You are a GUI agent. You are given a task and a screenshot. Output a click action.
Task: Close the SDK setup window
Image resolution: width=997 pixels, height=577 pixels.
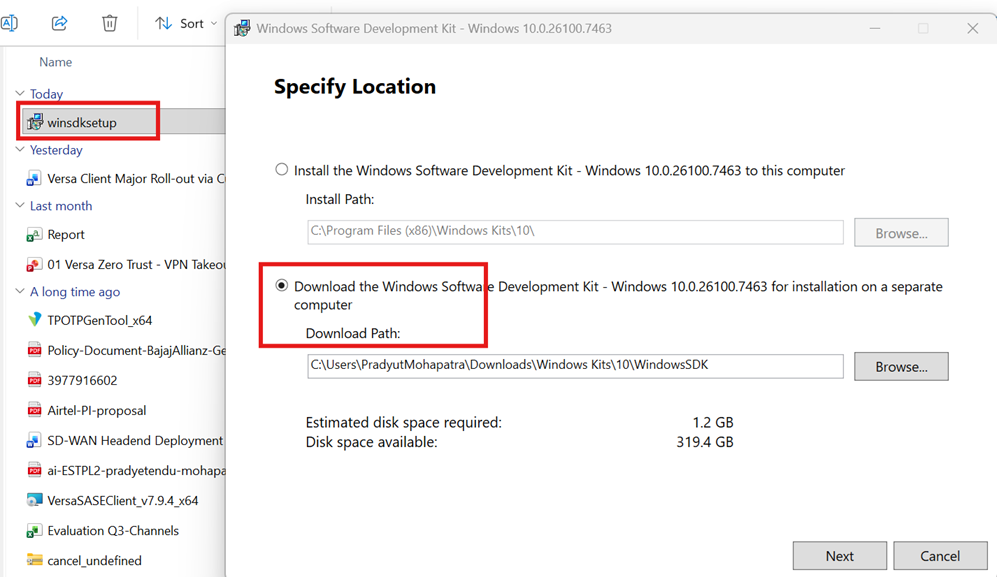coord(972,29)
